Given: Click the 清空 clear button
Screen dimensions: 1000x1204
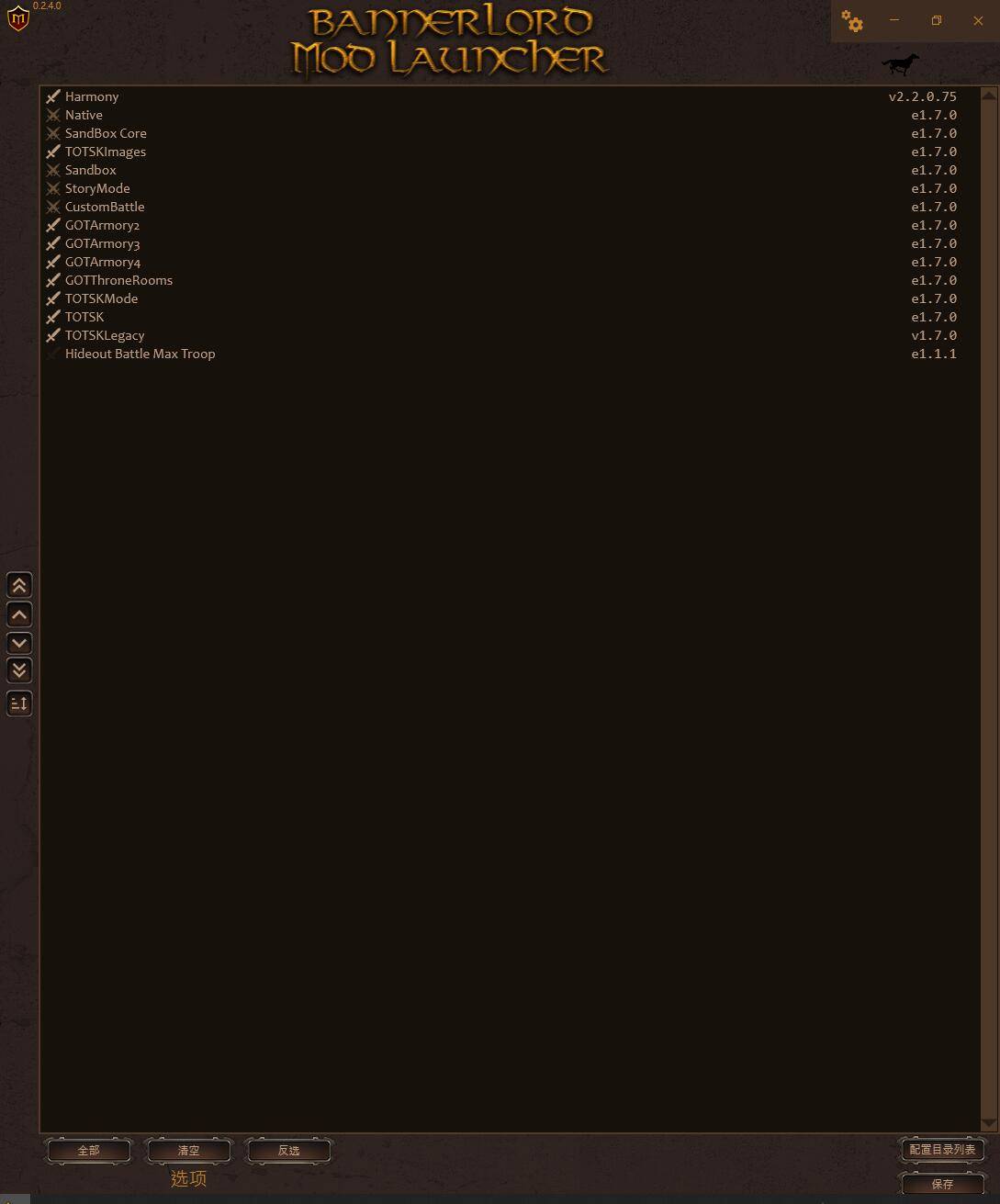Looking at the screenshot, I should pyautogui.click(x=188, y=1151).
